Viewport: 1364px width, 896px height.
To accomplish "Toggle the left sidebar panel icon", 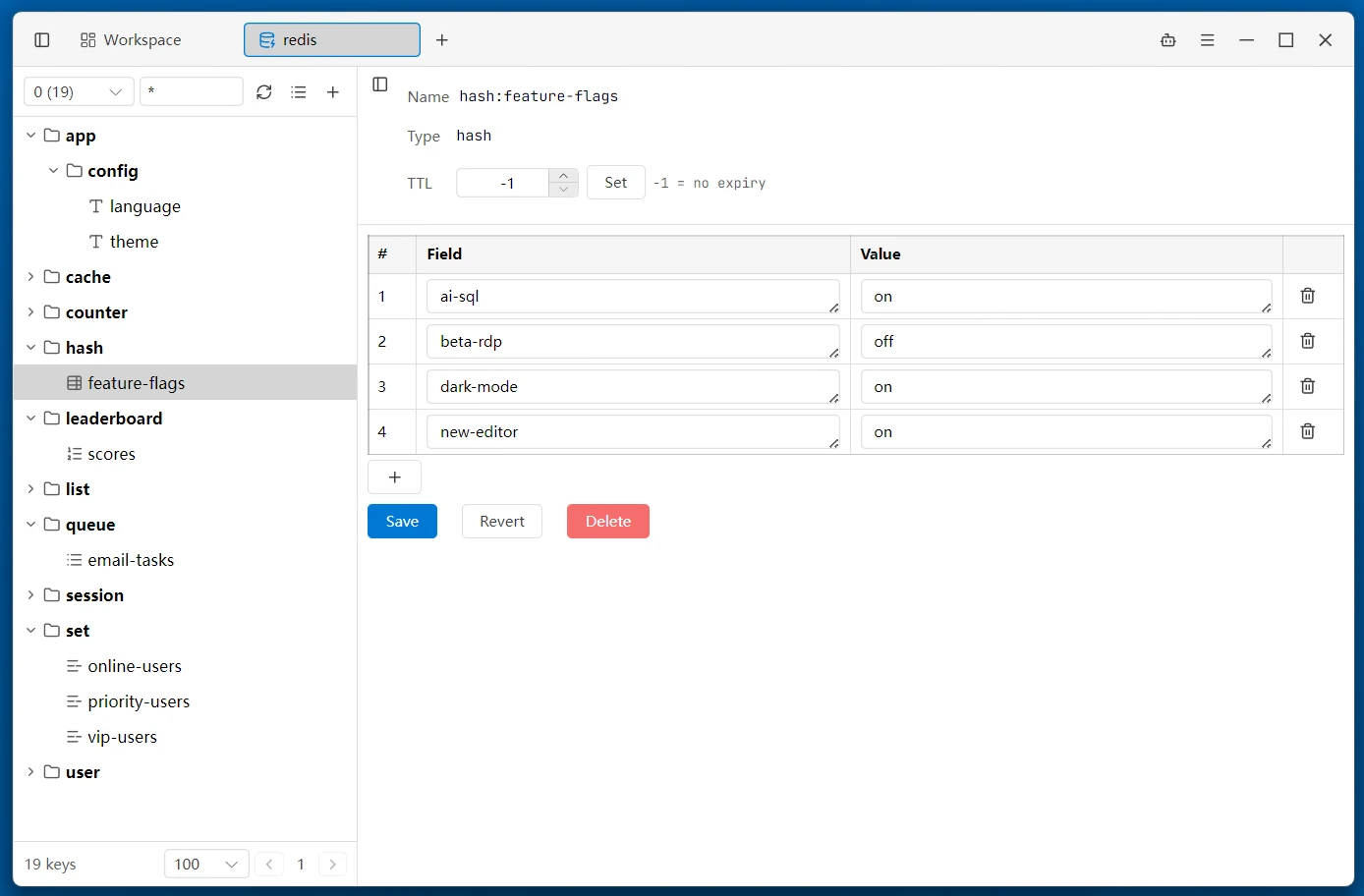I will [x=41, y=40].
